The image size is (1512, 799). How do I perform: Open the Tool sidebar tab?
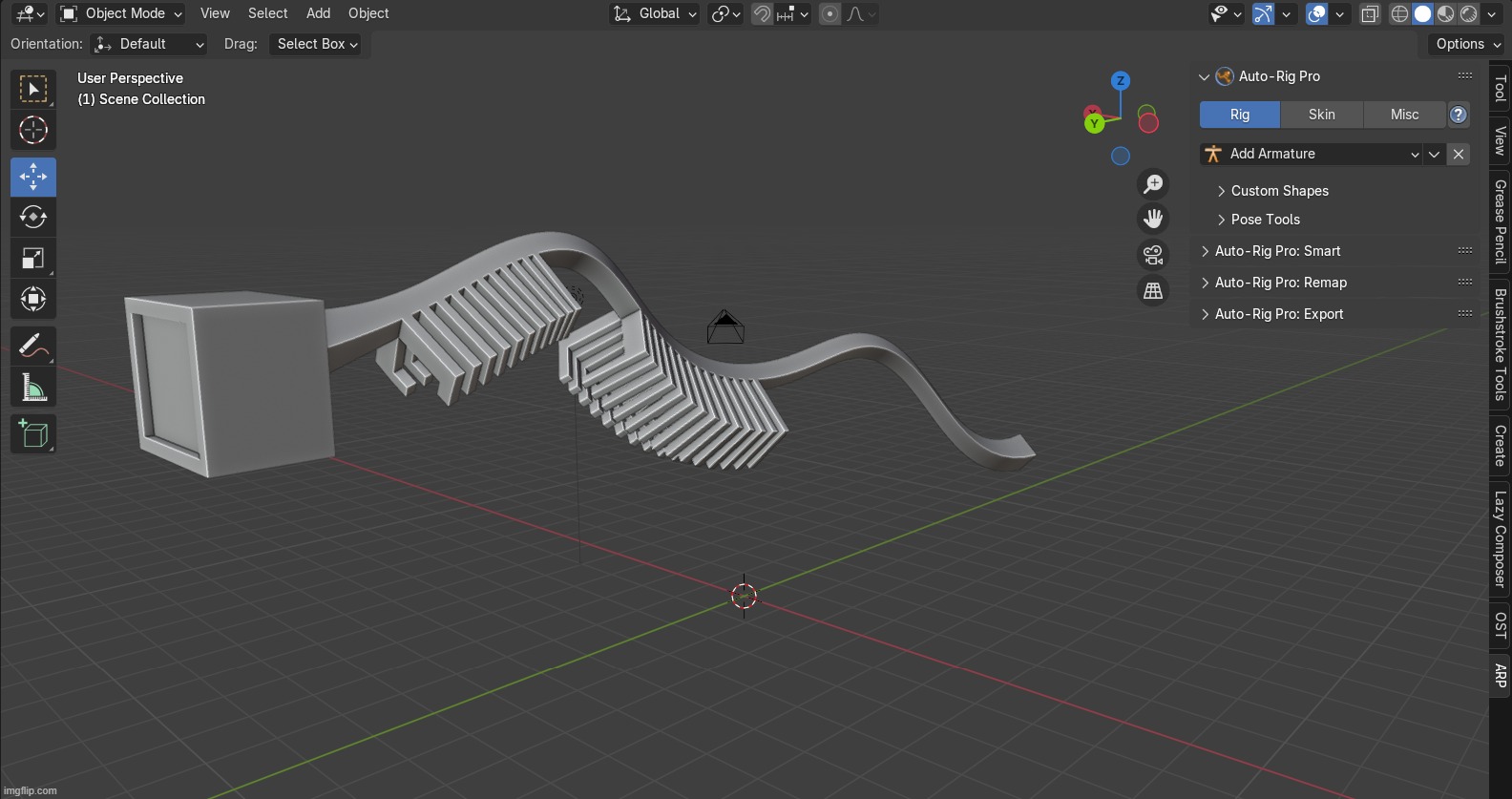point(1501,89)
